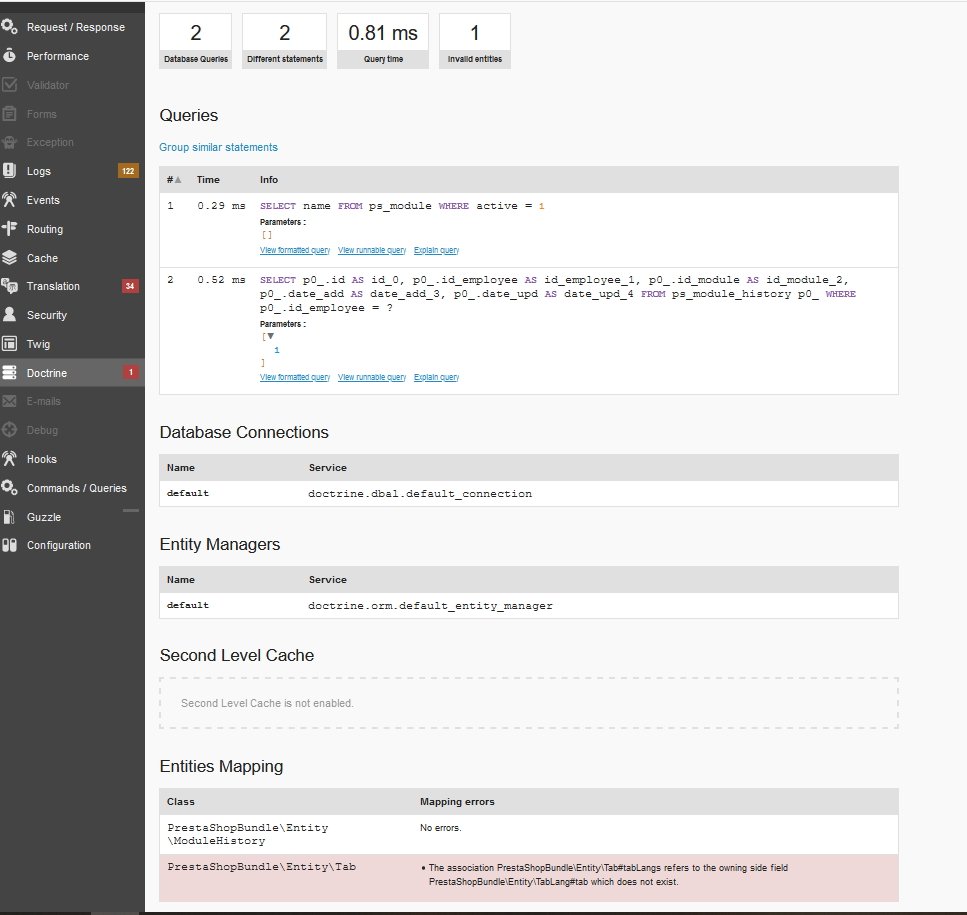The height and width of the screenshot is (915, 967).
Task: View runnable query for query 2
Action: tap(372, 378)
